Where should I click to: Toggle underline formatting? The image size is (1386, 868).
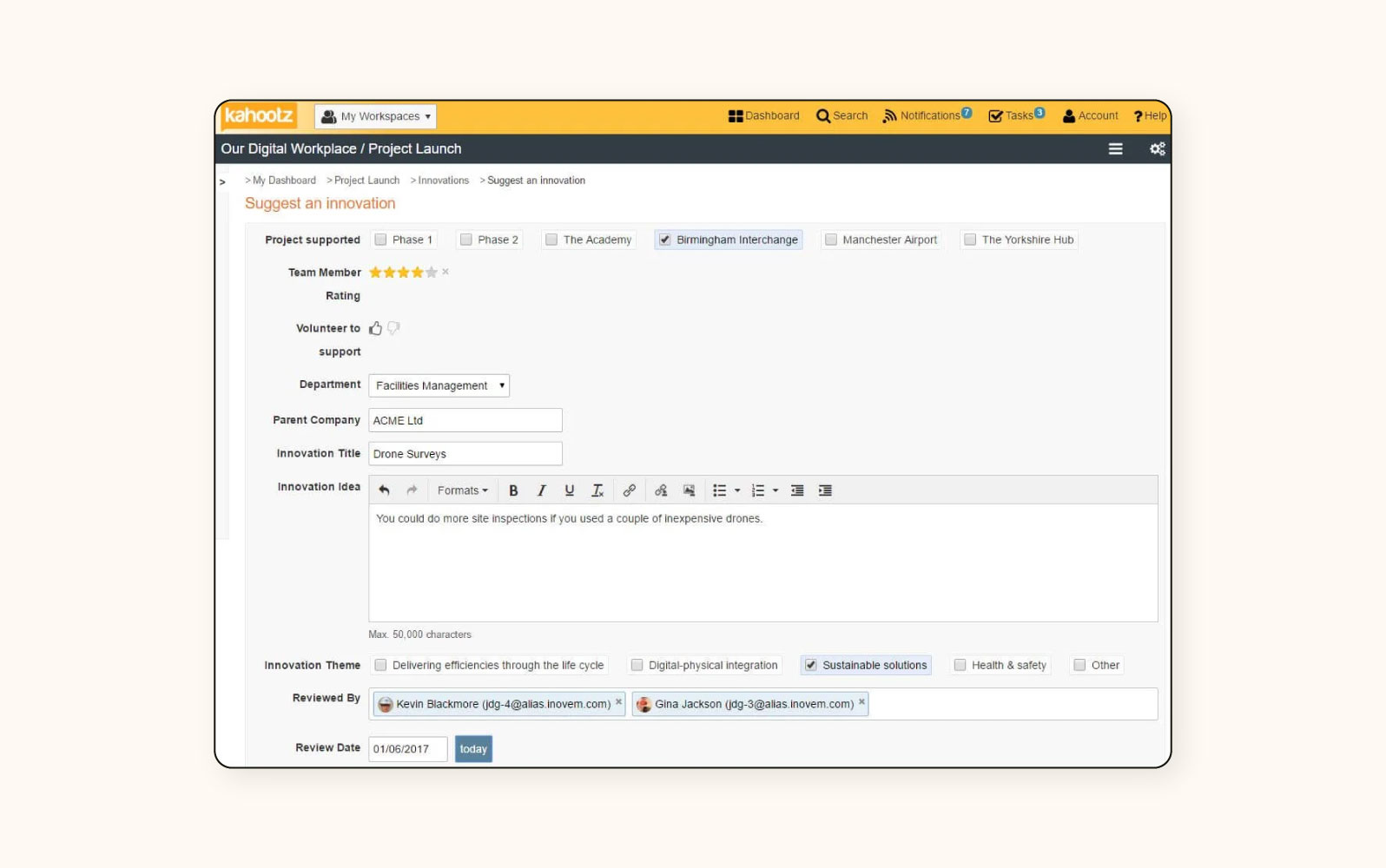(569, 490)
